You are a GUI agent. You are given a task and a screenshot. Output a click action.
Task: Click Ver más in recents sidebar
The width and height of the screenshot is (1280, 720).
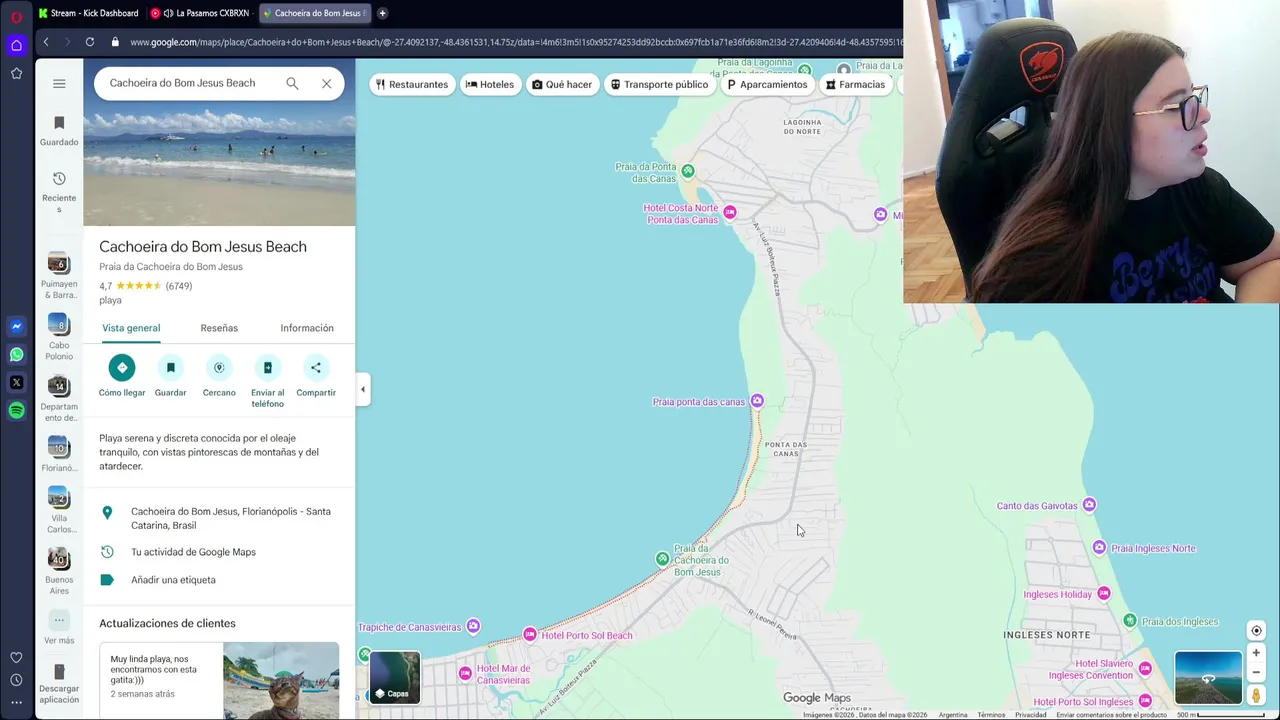[x=59, y=628]
